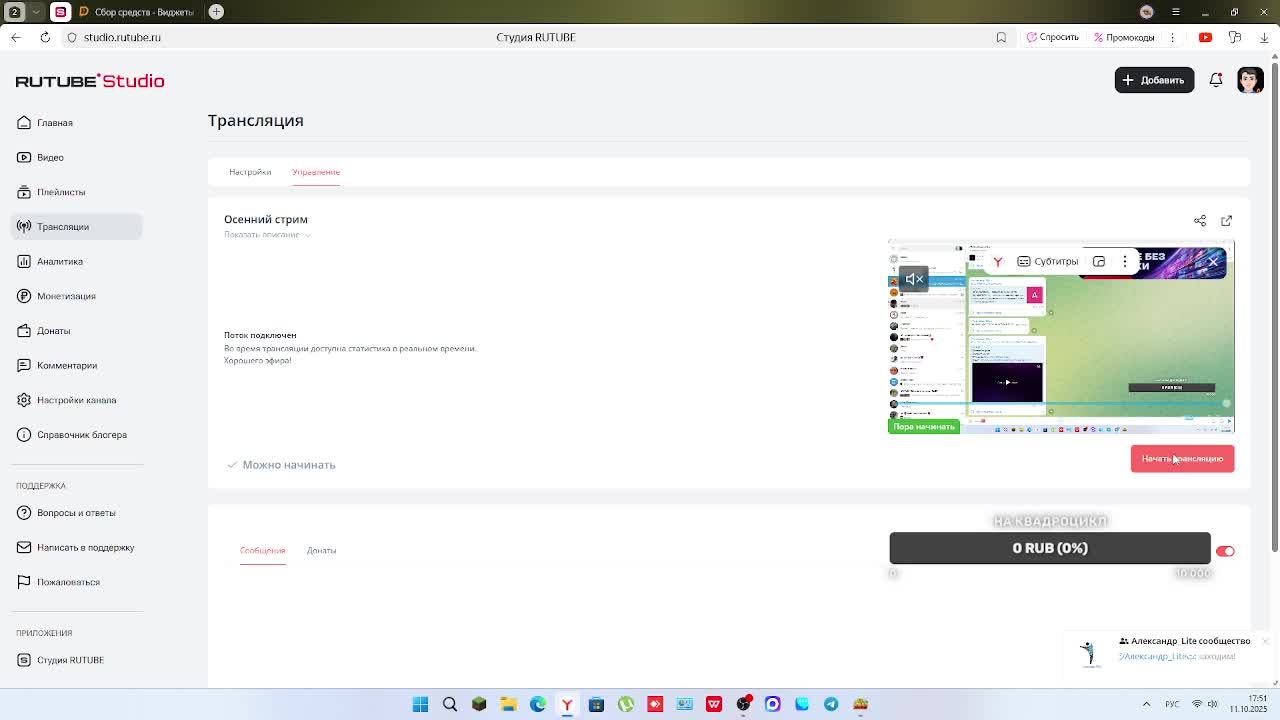Open Microsoft Edge from taskbar

click(x=537, y=704)
